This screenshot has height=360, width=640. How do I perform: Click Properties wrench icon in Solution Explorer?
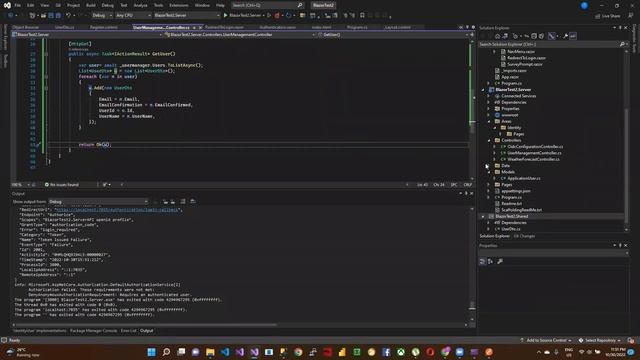click(x=565, y=36)
